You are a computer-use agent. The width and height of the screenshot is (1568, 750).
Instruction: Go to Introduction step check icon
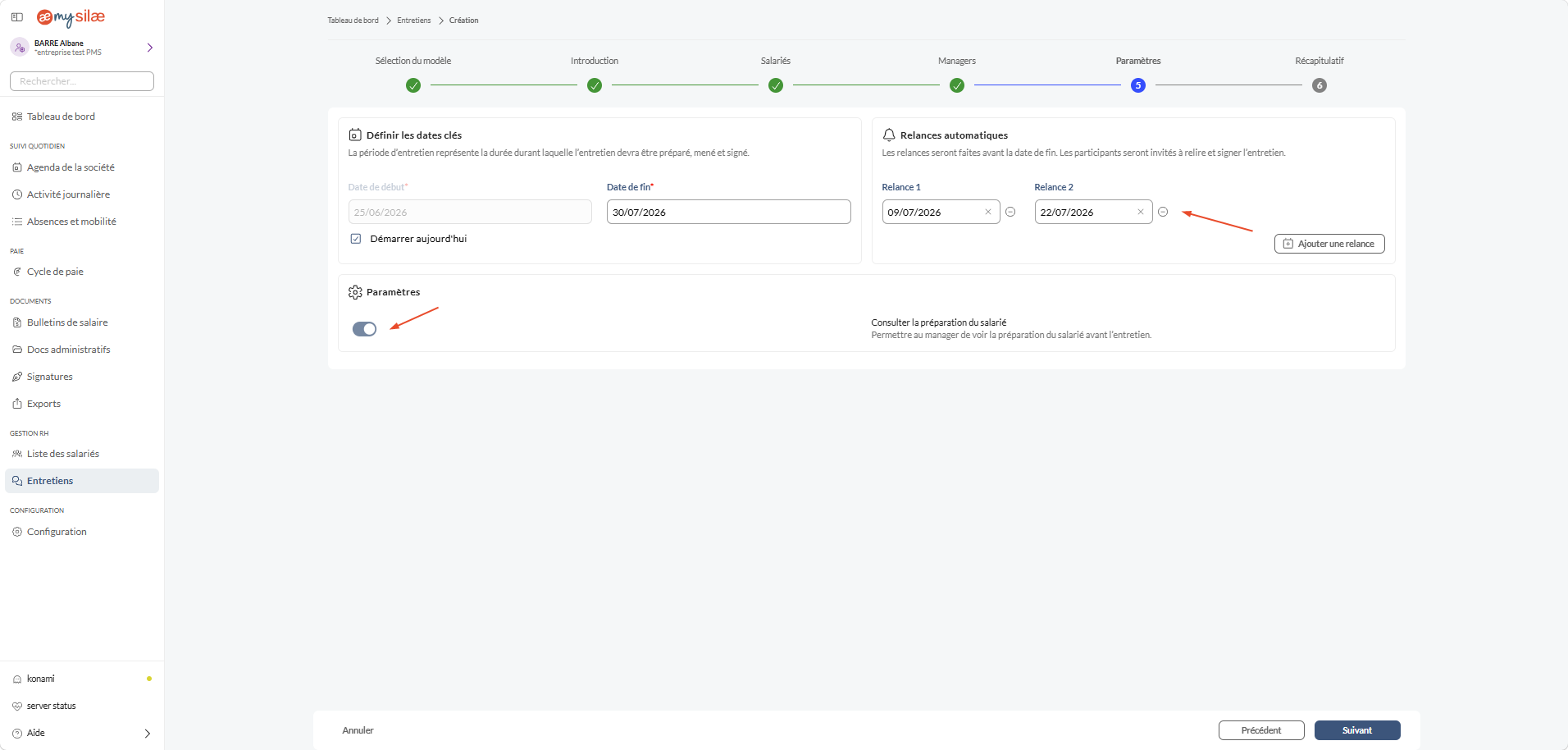point(595,85)
